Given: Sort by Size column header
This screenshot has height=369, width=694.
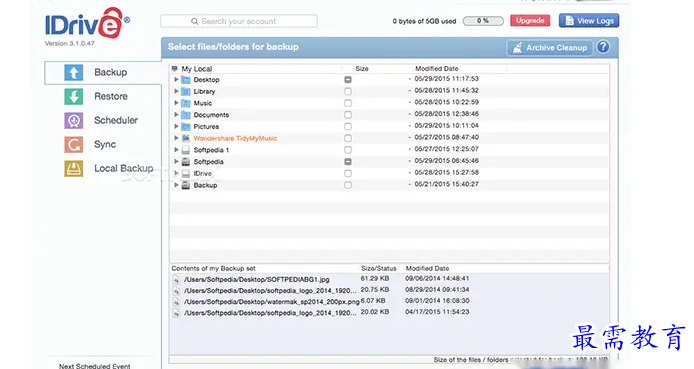Looking at the screenshot, I should pyautogui.click(x=362, y=69).
